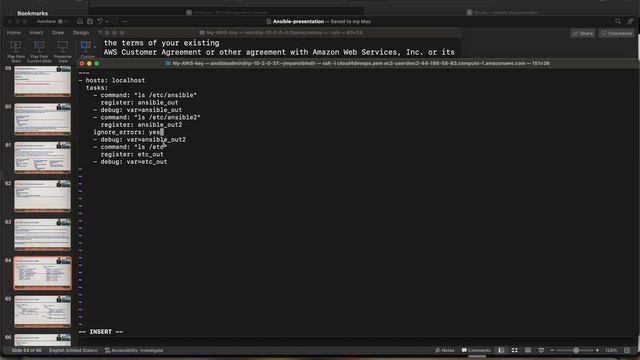The height and width of the screenshot is (360, 640).
Task: Click Accessibility: Investigate in status bar
Action: coord(134,350)
